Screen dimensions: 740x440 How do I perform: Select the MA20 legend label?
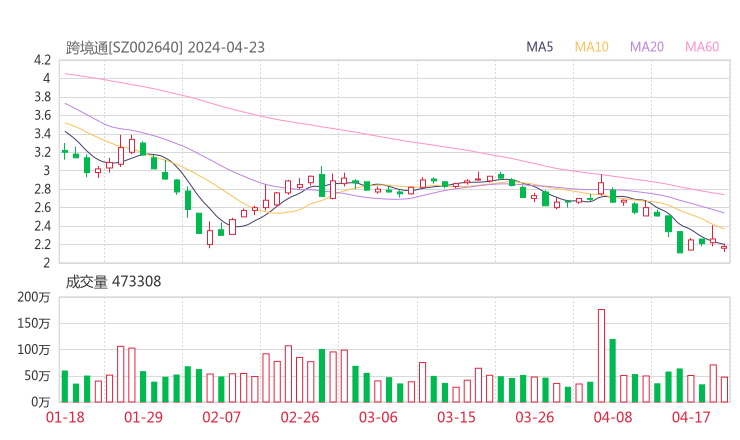coord(647,47)
